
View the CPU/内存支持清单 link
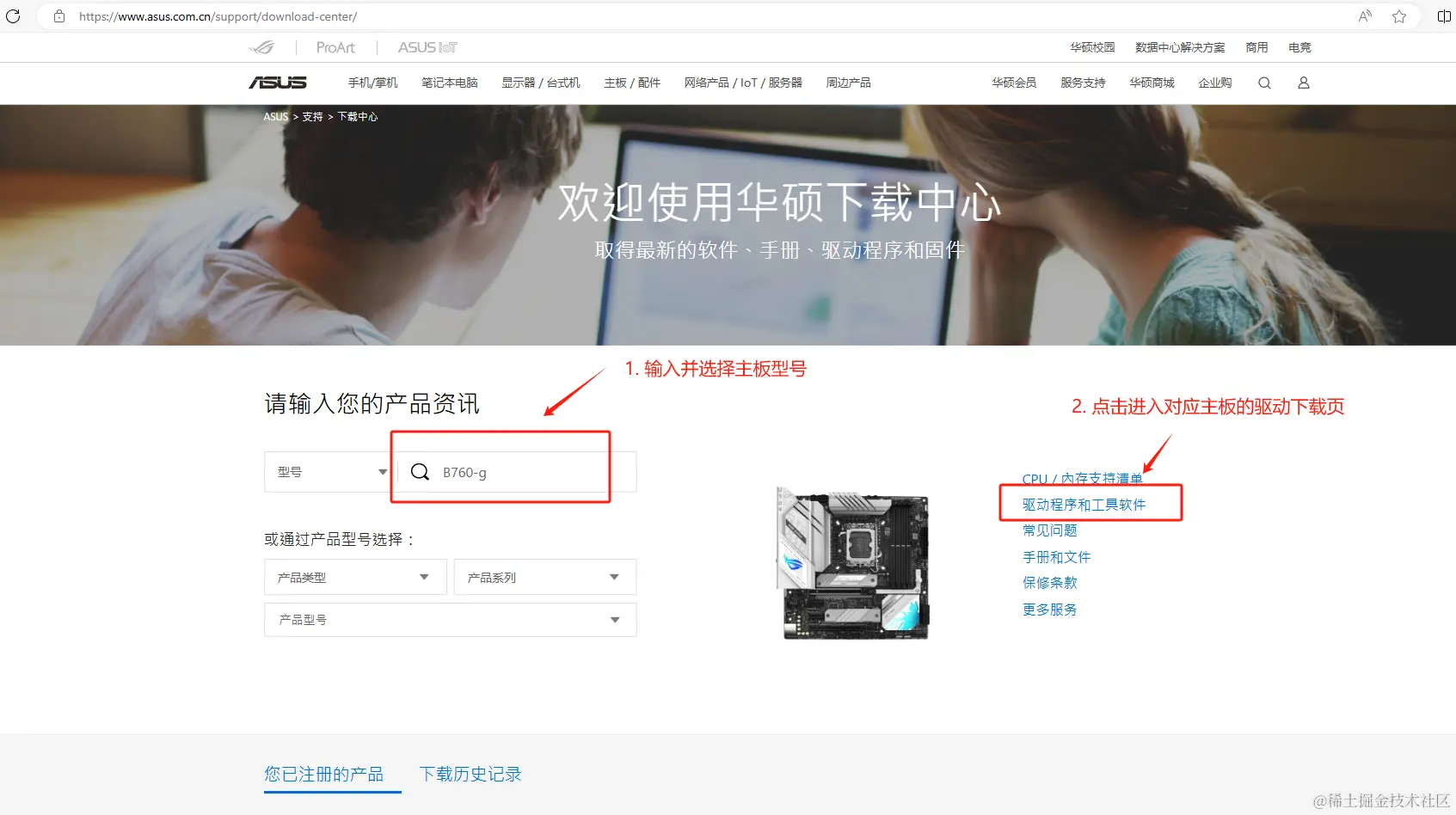1081,479
